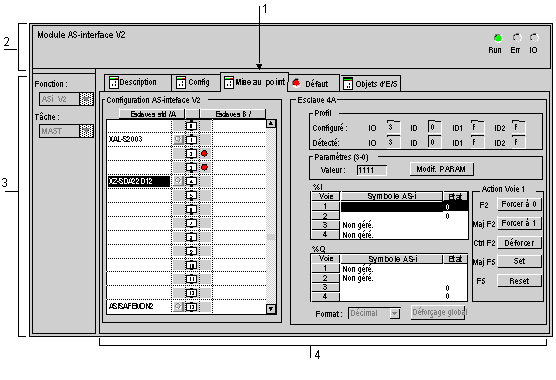This screenshot has width=556, height=380.
Task: Open the Défaut tab
Action: (314, 83)
